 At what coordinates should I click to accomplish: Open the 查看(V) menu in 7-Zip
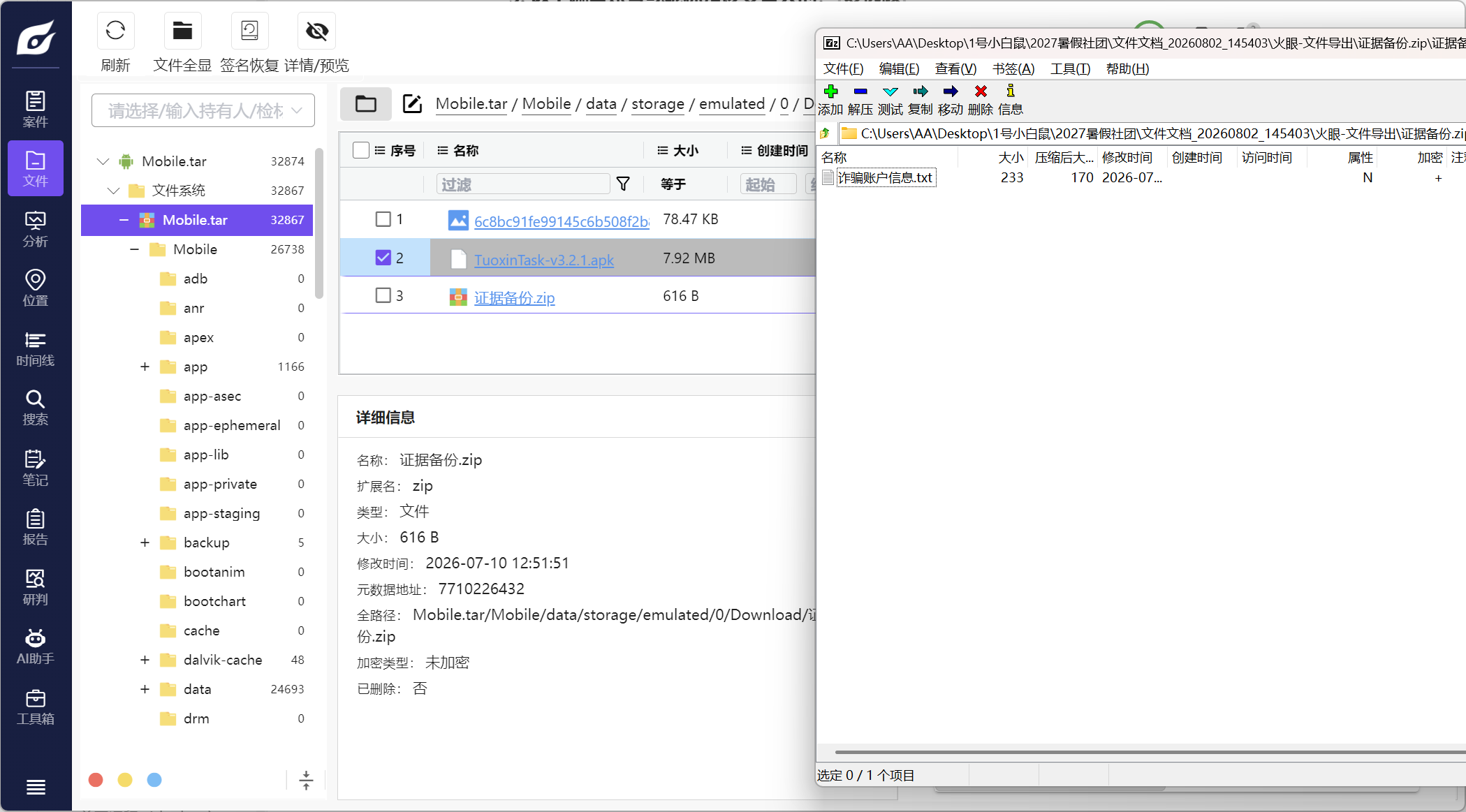[955, 68]
